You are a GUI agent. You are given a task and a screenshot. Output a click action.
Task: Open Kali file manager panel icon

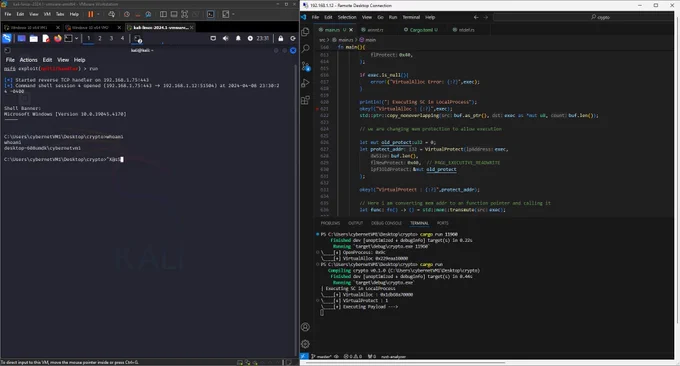click(33, 39)
